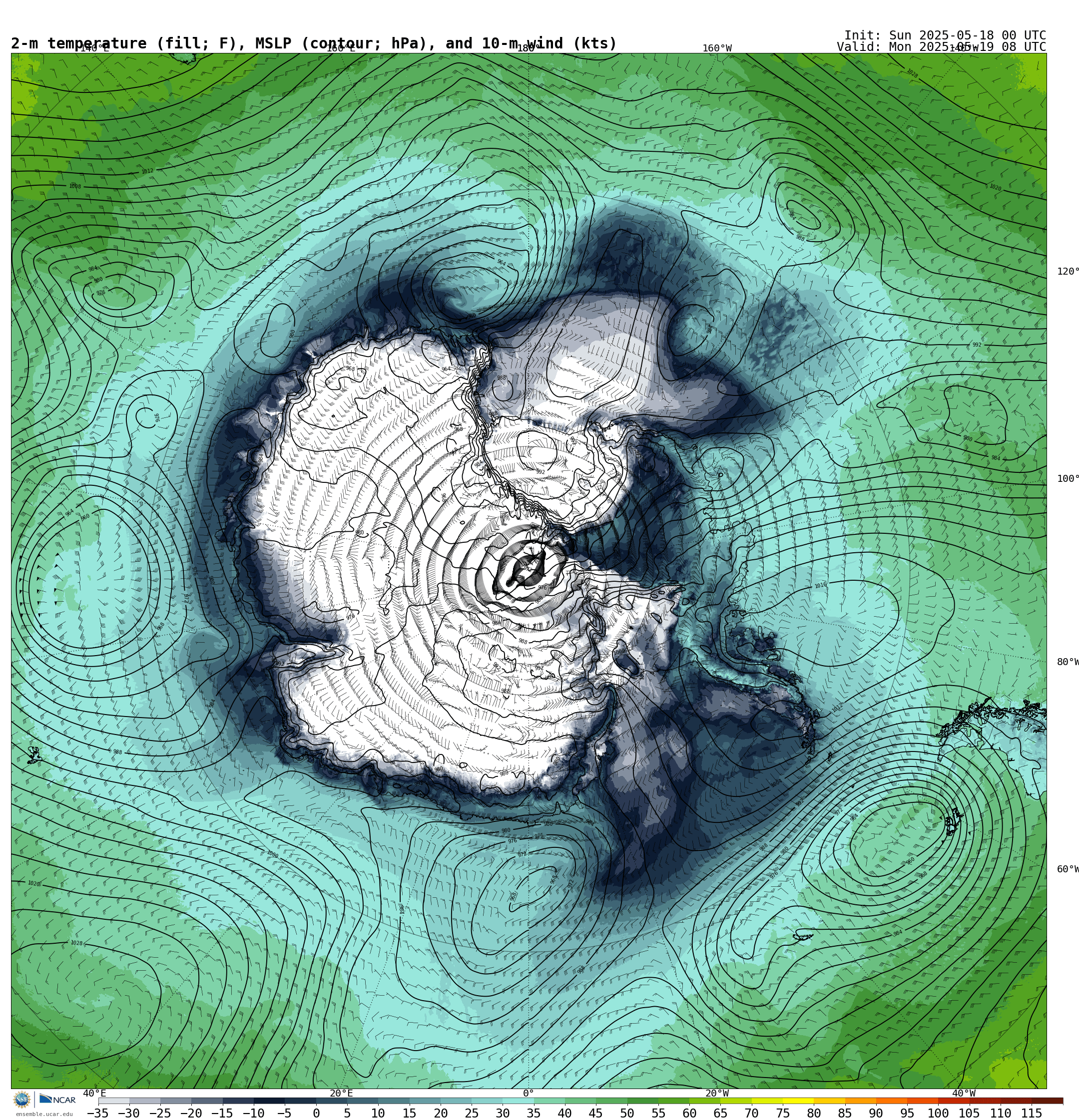Click the map title starting '2-m temperature (fill; F)'
1079x1120 pixels.
[x=314, y=43]
